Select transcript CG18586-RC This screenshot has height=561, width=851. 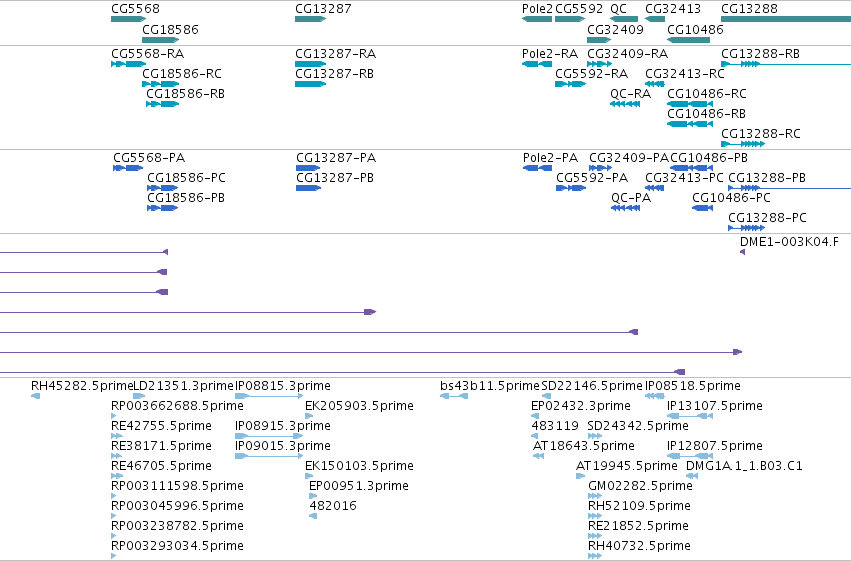[161, 84]
